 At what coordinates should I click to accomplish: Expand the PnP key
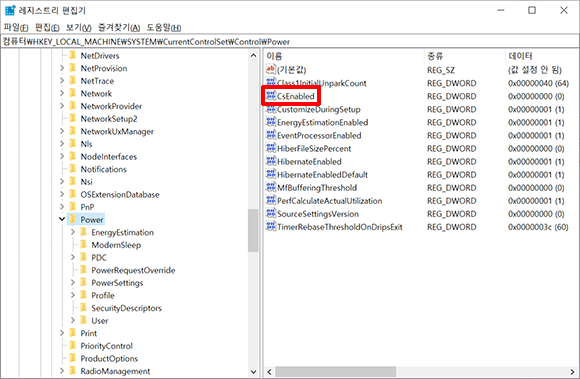62,207
